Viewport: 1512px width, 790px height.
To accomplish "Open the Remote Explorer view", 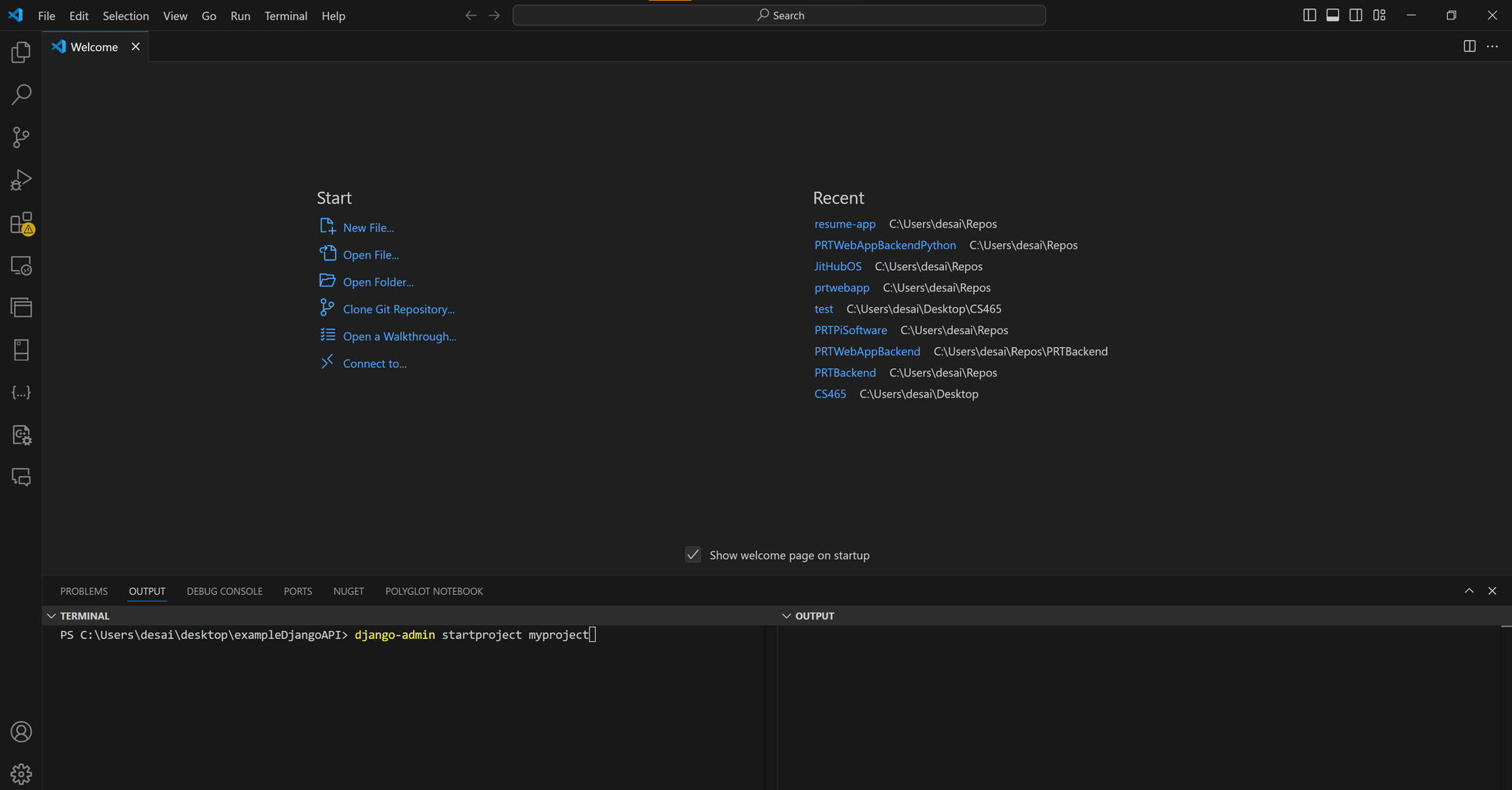I will tap(21, 265).
